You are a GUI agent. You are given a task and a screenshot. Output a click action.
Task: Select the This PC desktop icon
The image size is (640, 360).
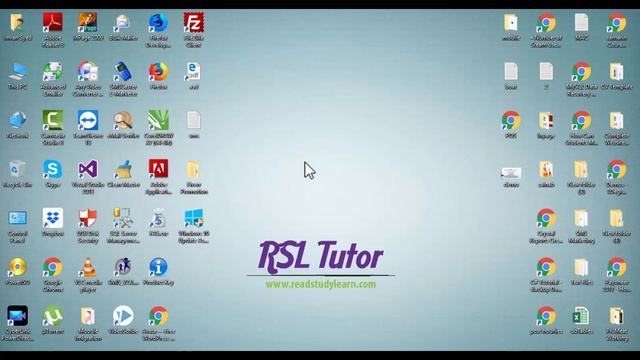[x=18, y=72]
